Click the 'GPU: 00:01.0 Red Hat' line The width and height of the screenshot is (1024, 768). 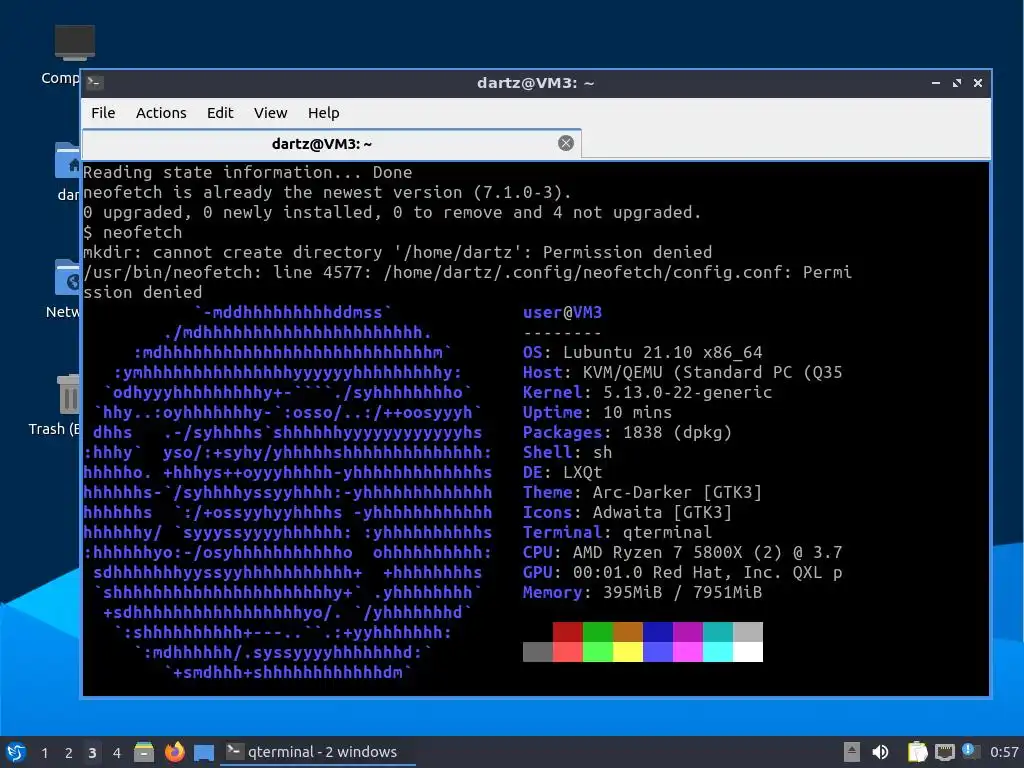pos(682,572)
